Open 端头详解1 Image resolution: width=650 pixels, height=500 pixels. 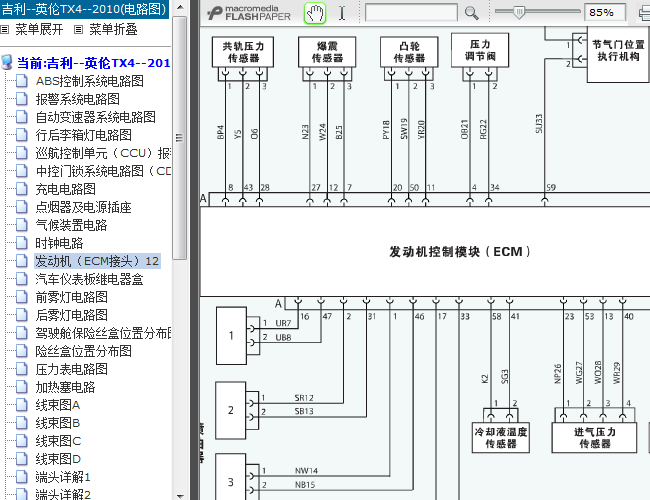pyautogui.click(x=63, y=477)
